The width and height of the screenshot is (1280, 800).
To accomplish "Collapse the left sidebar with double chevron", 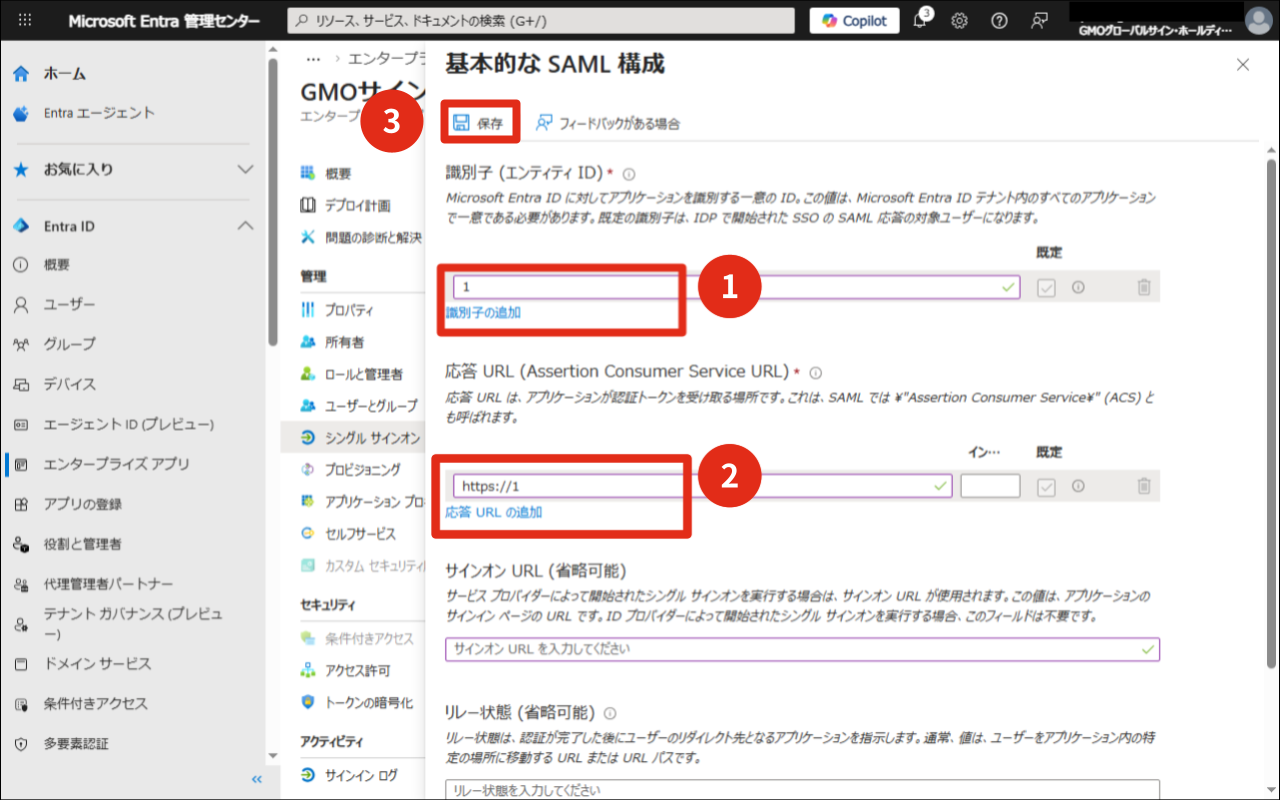I will [256, 779].
